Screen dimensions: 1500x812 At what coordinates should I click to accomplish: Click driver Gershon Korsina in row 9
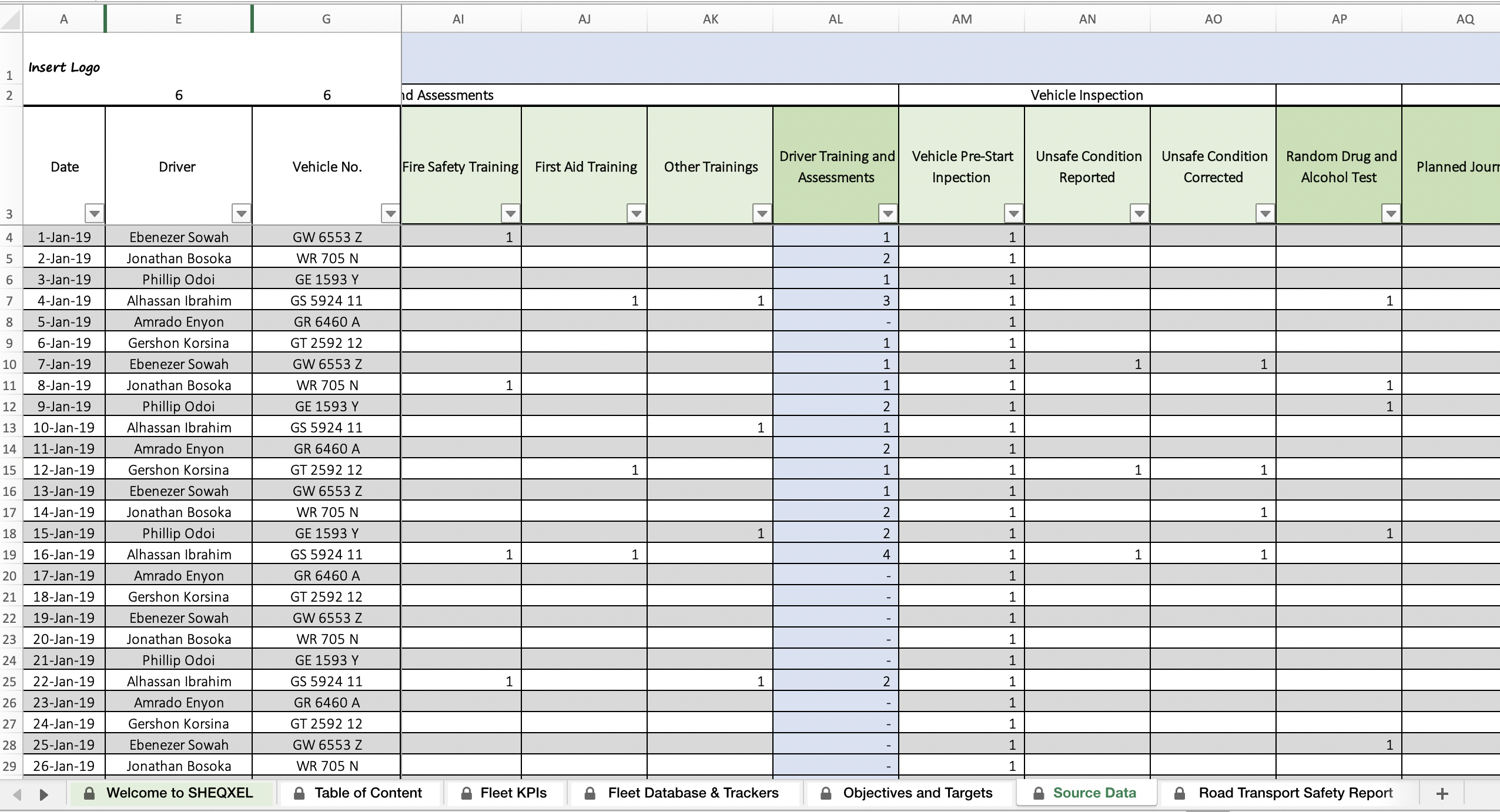tap(179, 343)
